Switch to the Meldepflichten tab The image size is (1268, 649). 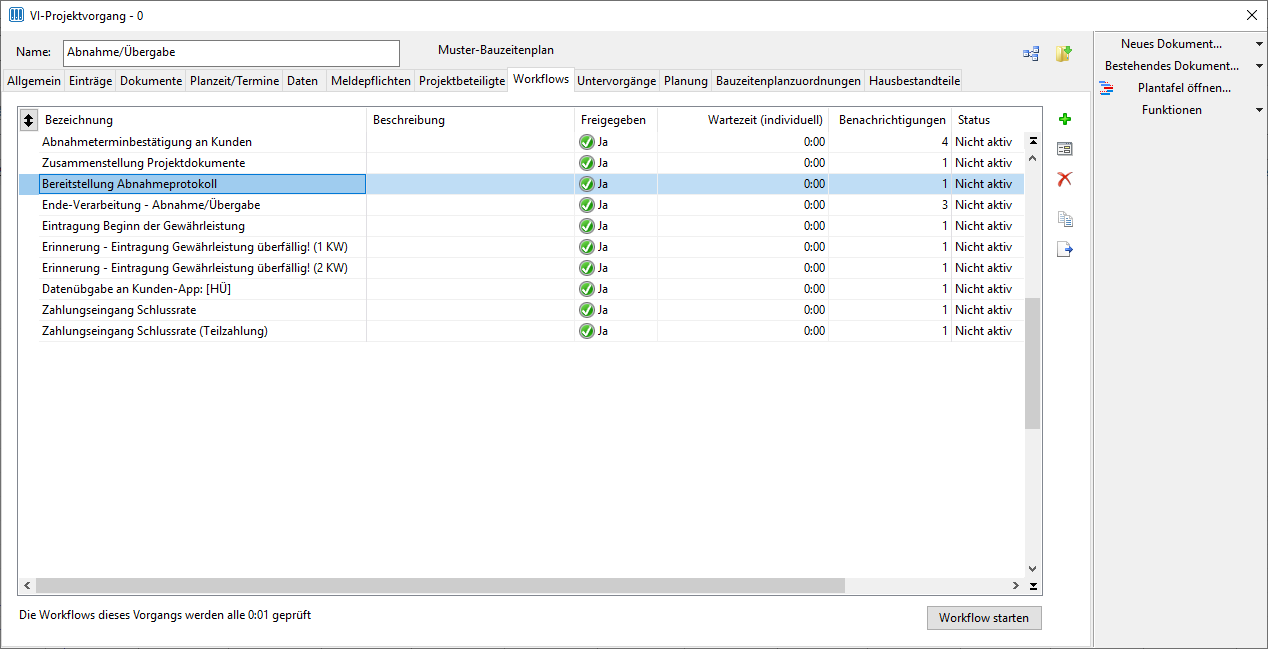371,81
